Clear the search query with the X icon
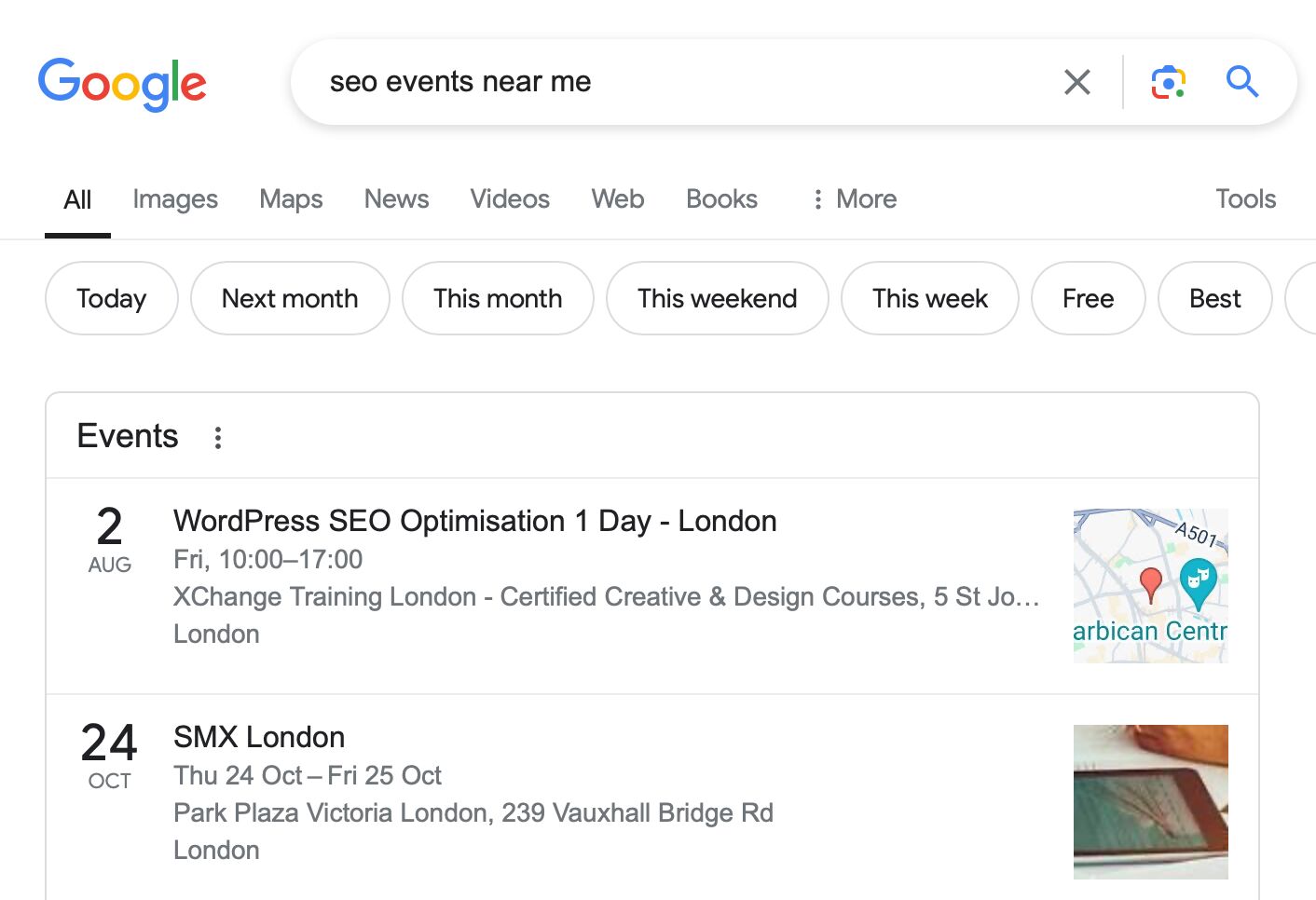1316x900 pixels. 1077,82
